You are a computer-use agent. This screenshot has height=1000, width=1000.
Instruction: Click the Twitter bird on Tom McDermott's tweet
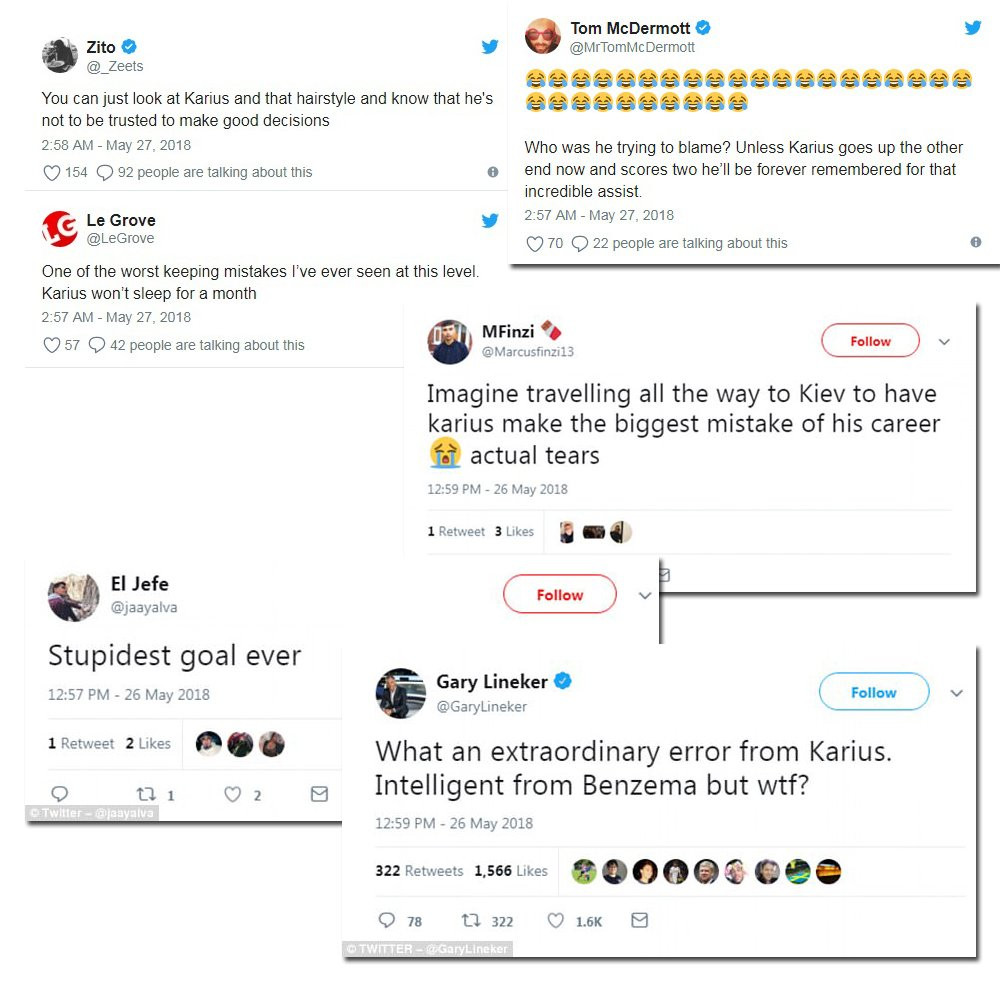(973, 27)
